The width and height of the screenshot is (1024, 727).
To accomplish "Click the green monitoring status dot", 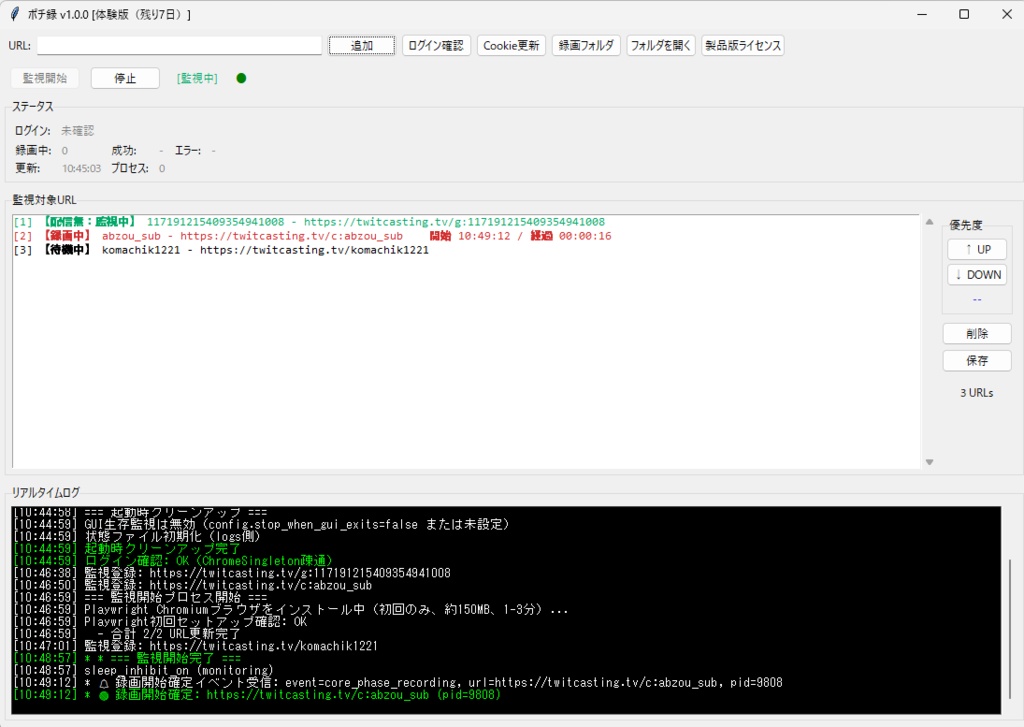I will 241,78.
